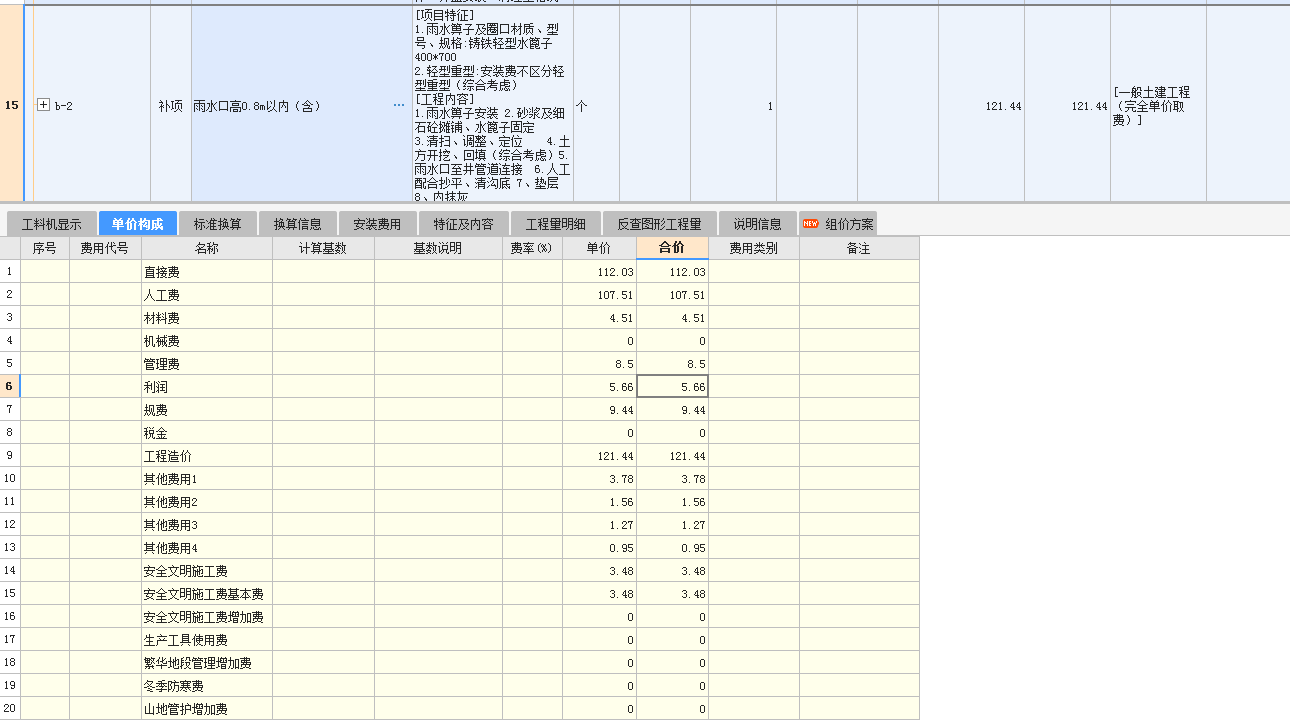Click 合价 cell 5.66 in 利润 row
This screenshot has width=1290, height=720.
[672, 387]
